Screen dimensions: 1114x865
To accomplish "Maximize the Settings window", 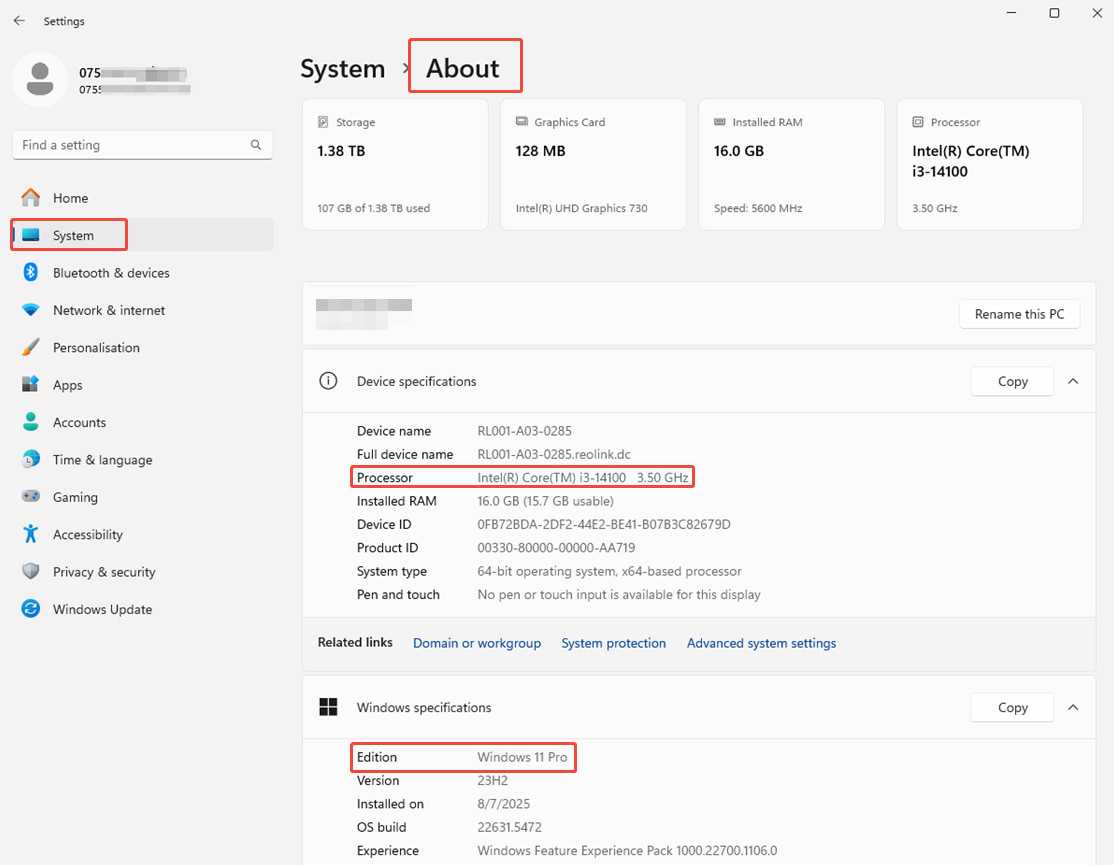I will pos(1054,13).
